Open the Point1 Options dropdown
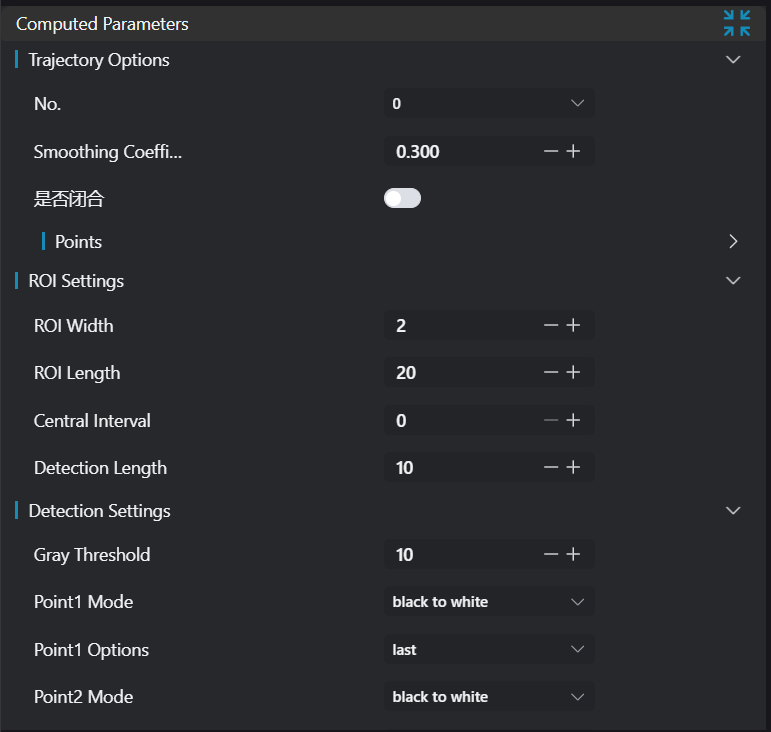The height and width of the screenshot is (732, 771). [488, 649]
